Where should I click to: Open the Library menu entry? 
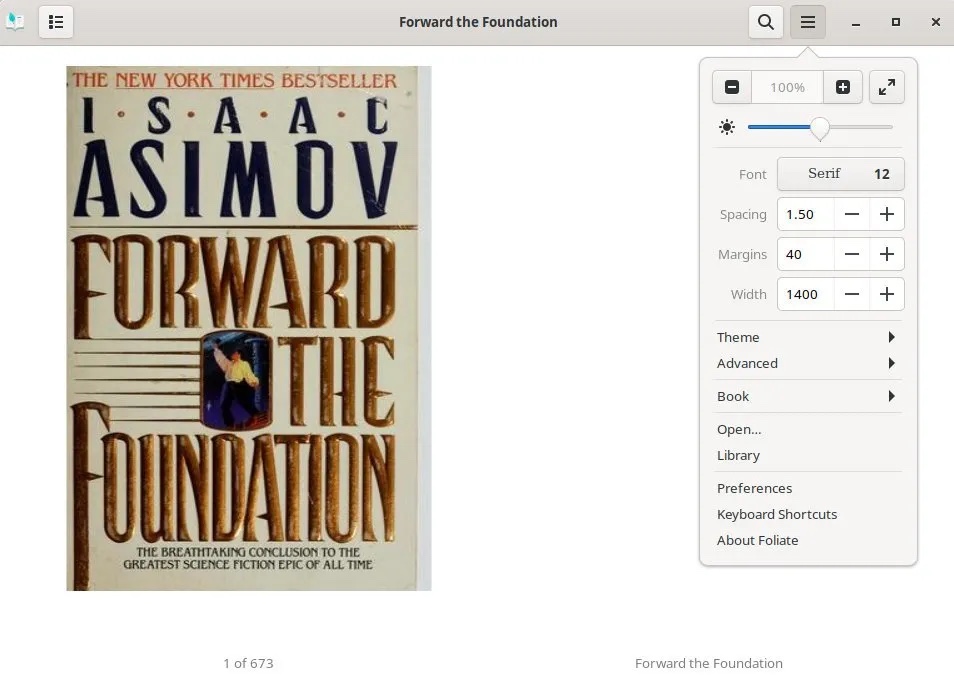(738, 455)
